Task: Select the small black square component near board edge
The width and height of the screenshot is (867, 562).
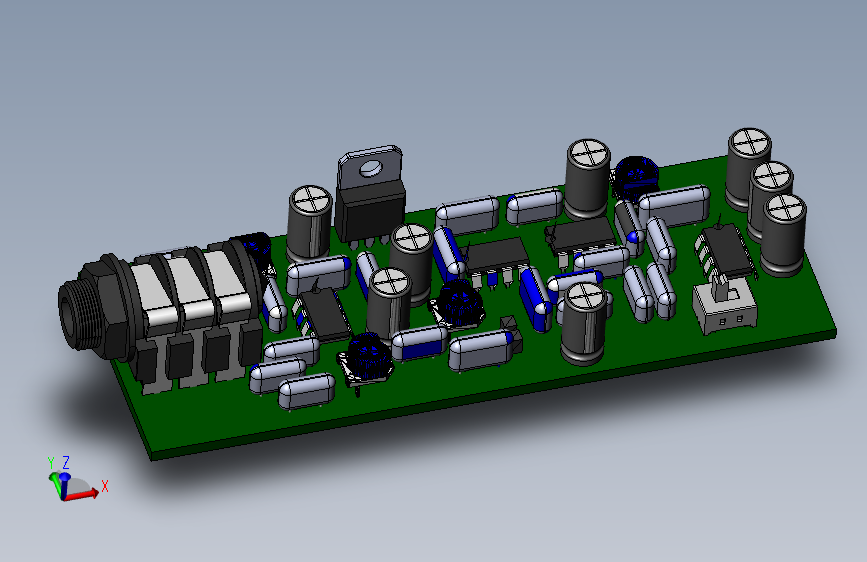Action: point(511,334)
